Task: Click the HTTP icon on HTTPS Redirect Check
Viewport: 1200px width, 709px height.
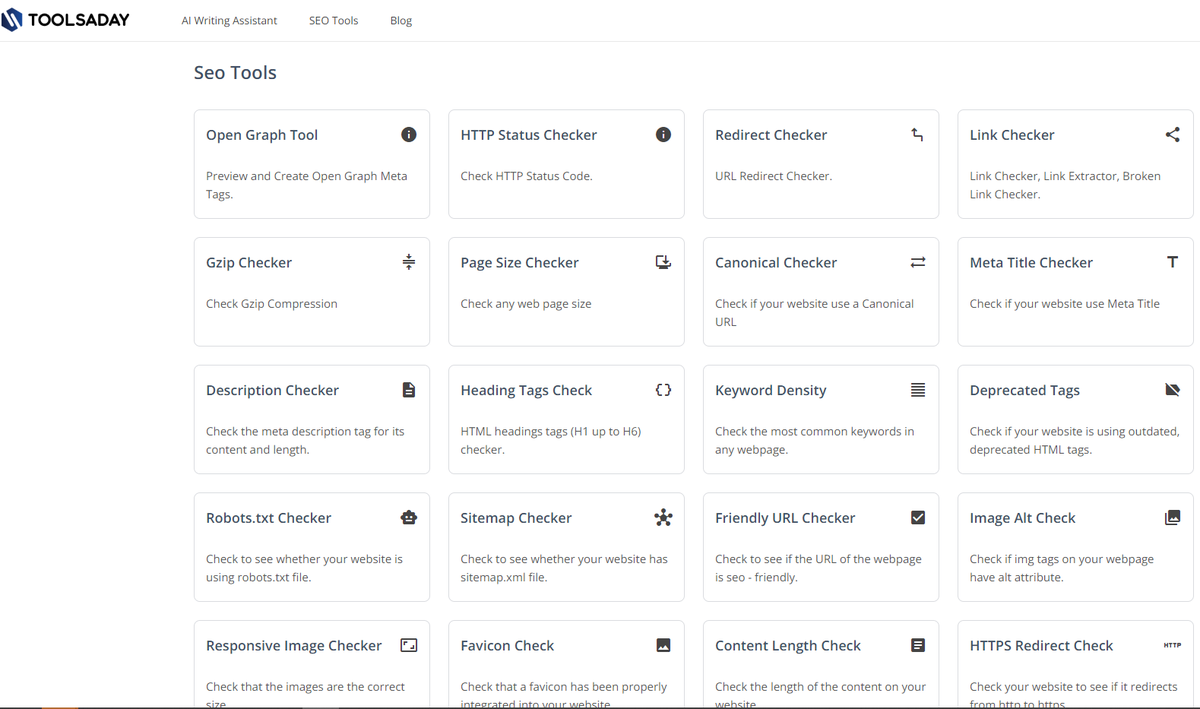Action: (x=1173, y=645)
